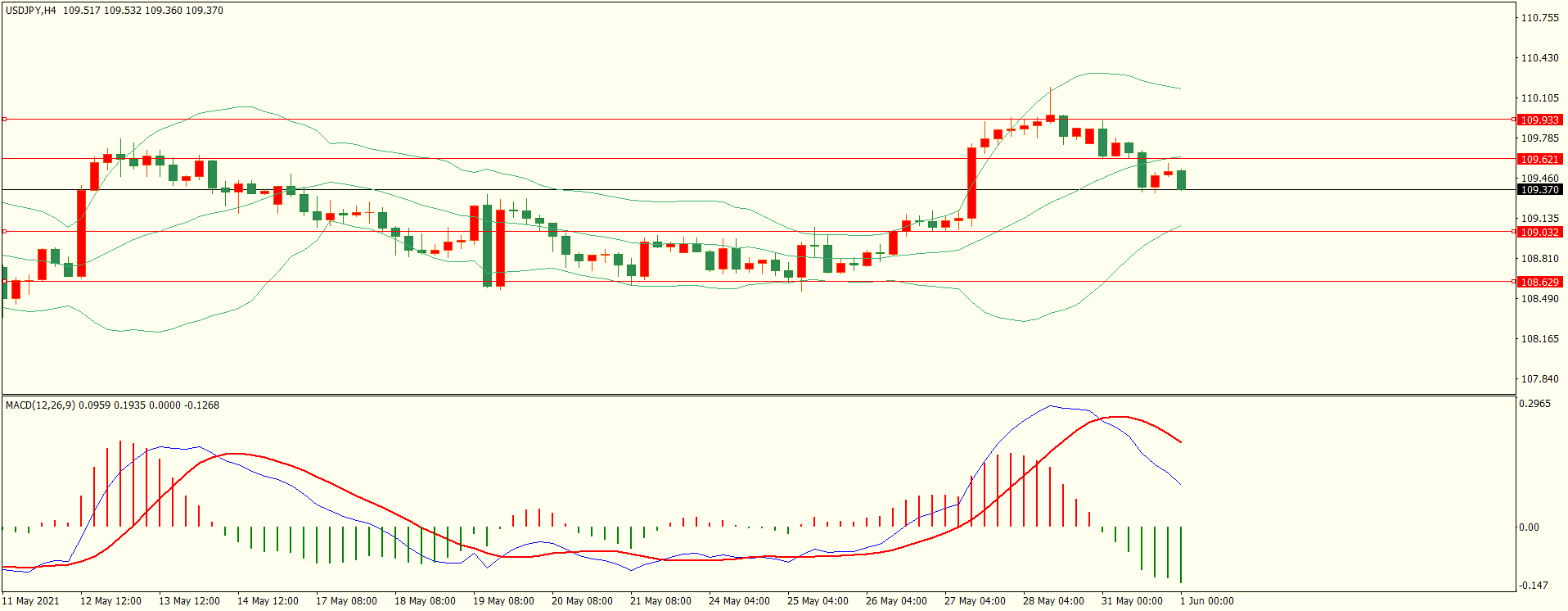This screenshot has height=611, width=1568.
Task: Click the 11 May 2021 date label
Action: pyautogui.click(x=31, y=600)
